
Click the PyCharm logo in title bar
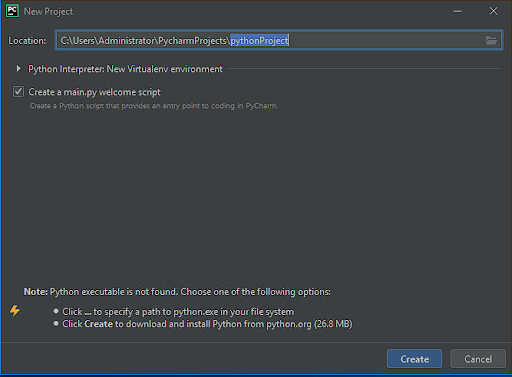[x=12, y=11]
